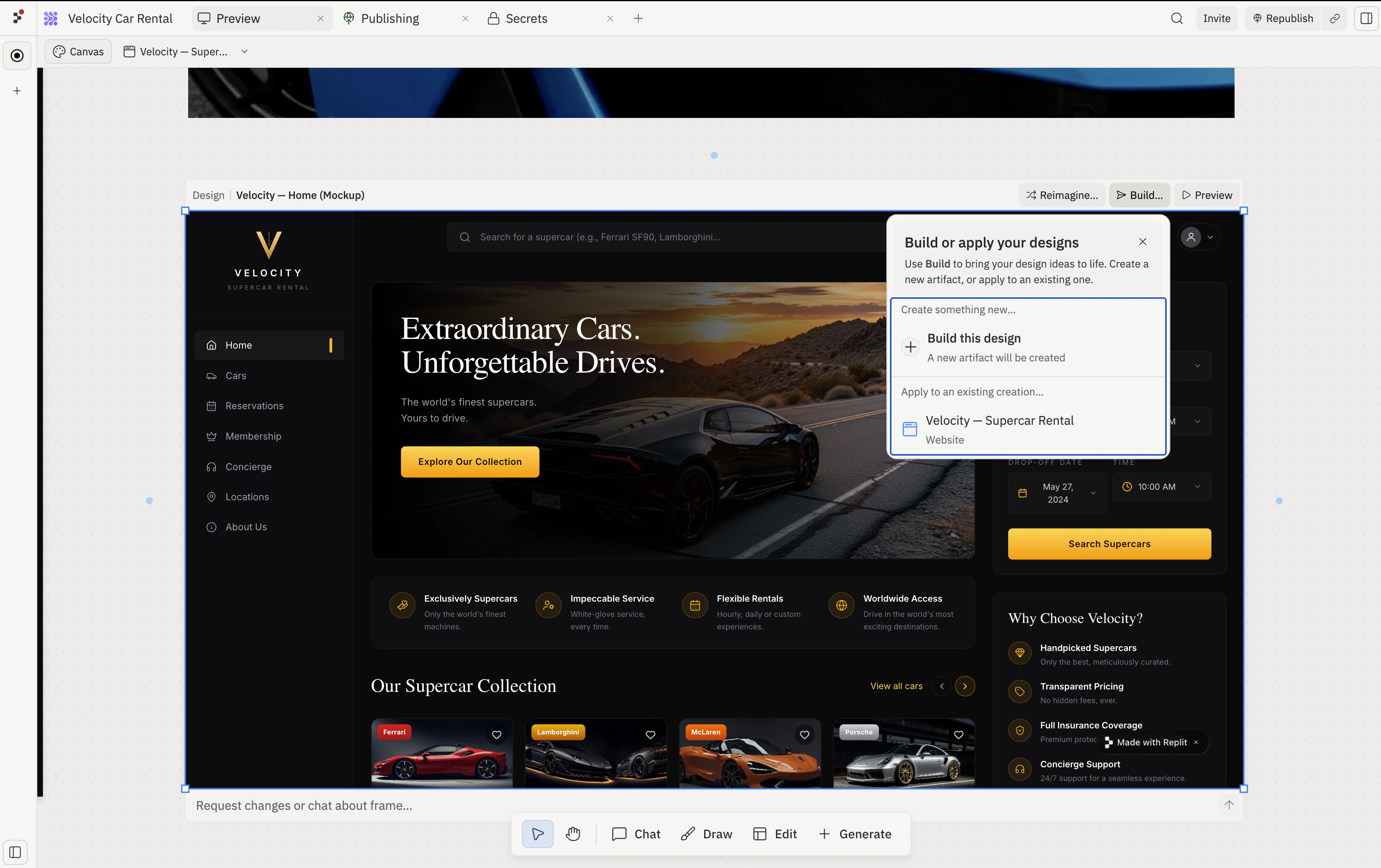
Task: Favorite the Porsche car card heart
Action: (x=959, y=734)
